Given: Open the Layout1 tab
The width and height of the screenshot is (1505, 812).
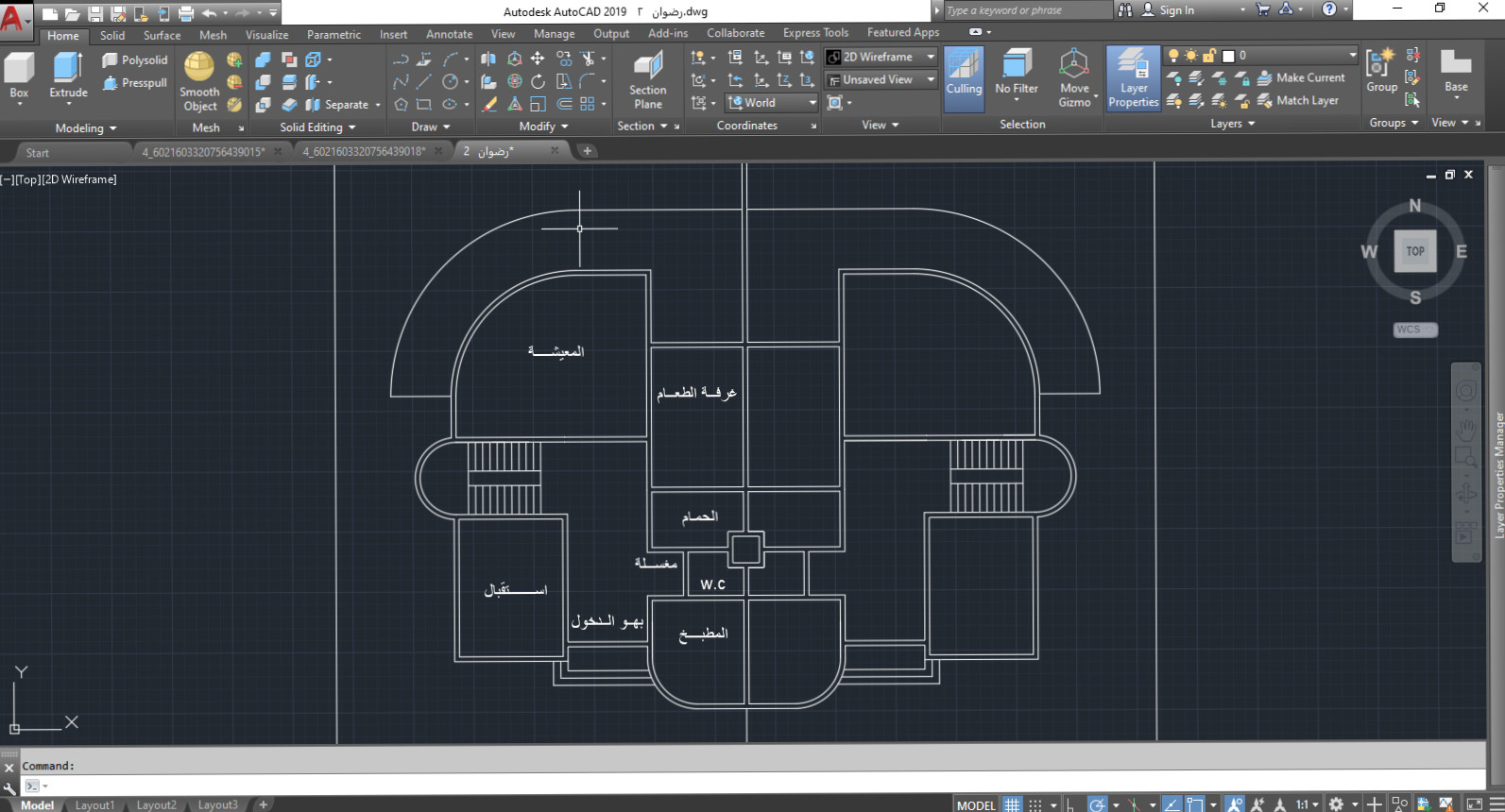Looking at the screenshot, I should tap(94, 805).
